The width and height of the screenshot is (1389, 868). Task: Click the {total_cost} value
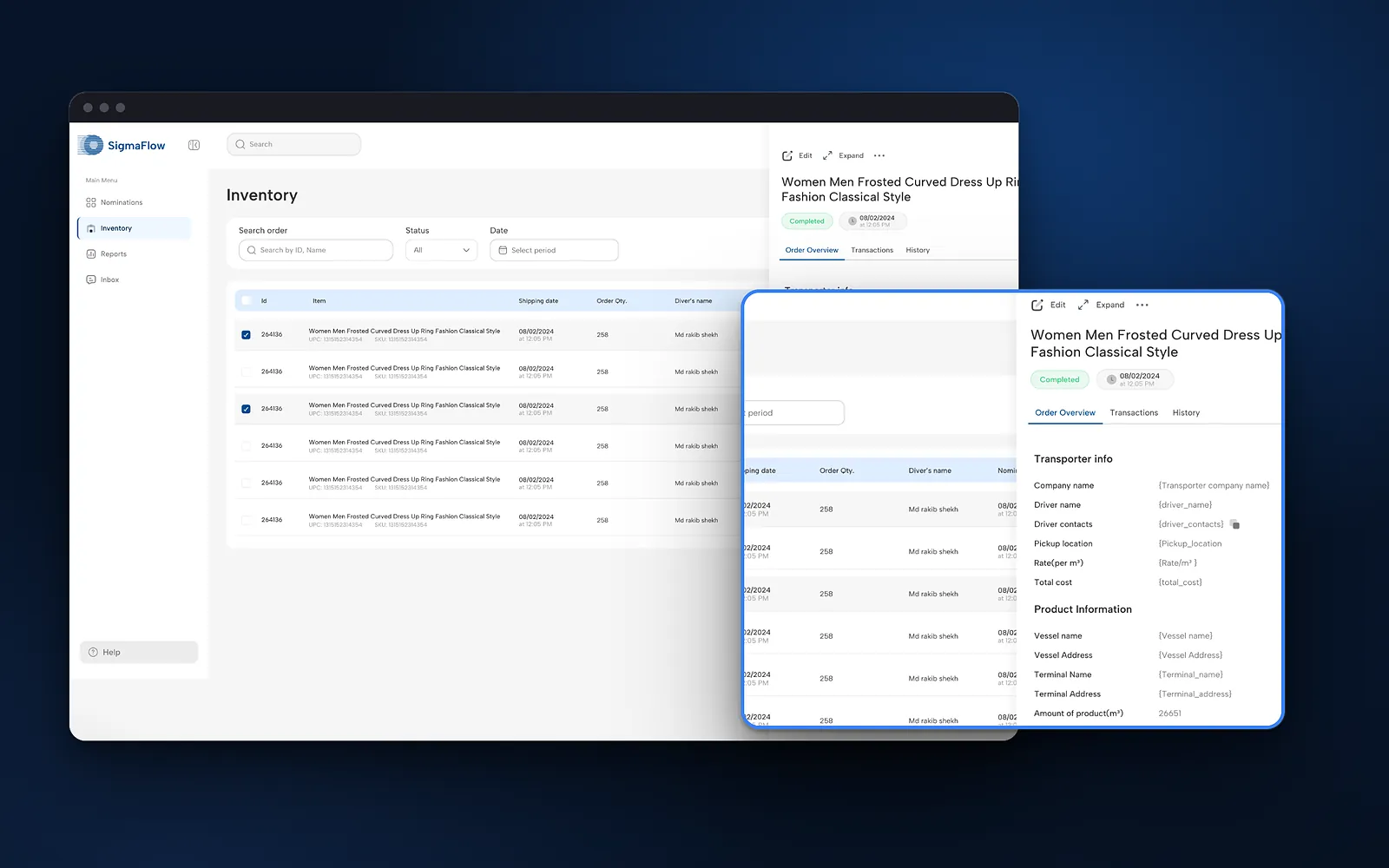(1180, 582)
